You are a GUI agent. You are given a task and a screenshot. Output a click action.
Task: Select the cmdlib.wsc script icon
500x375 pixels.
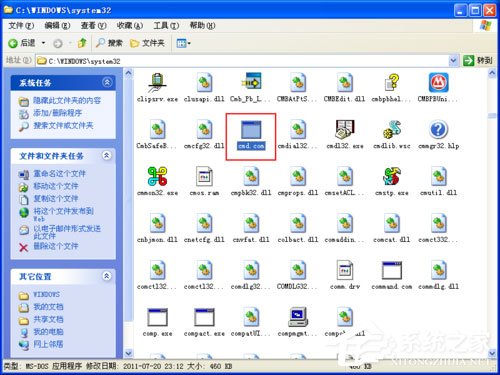[x=392, y=129]
